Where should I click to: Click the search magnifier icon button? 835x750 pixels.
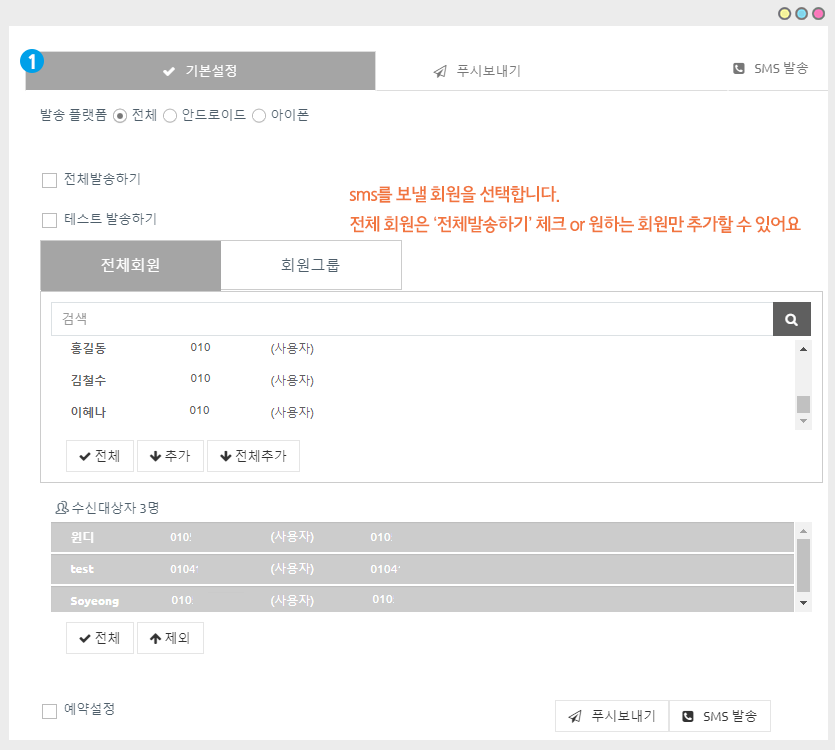point(791,319)
